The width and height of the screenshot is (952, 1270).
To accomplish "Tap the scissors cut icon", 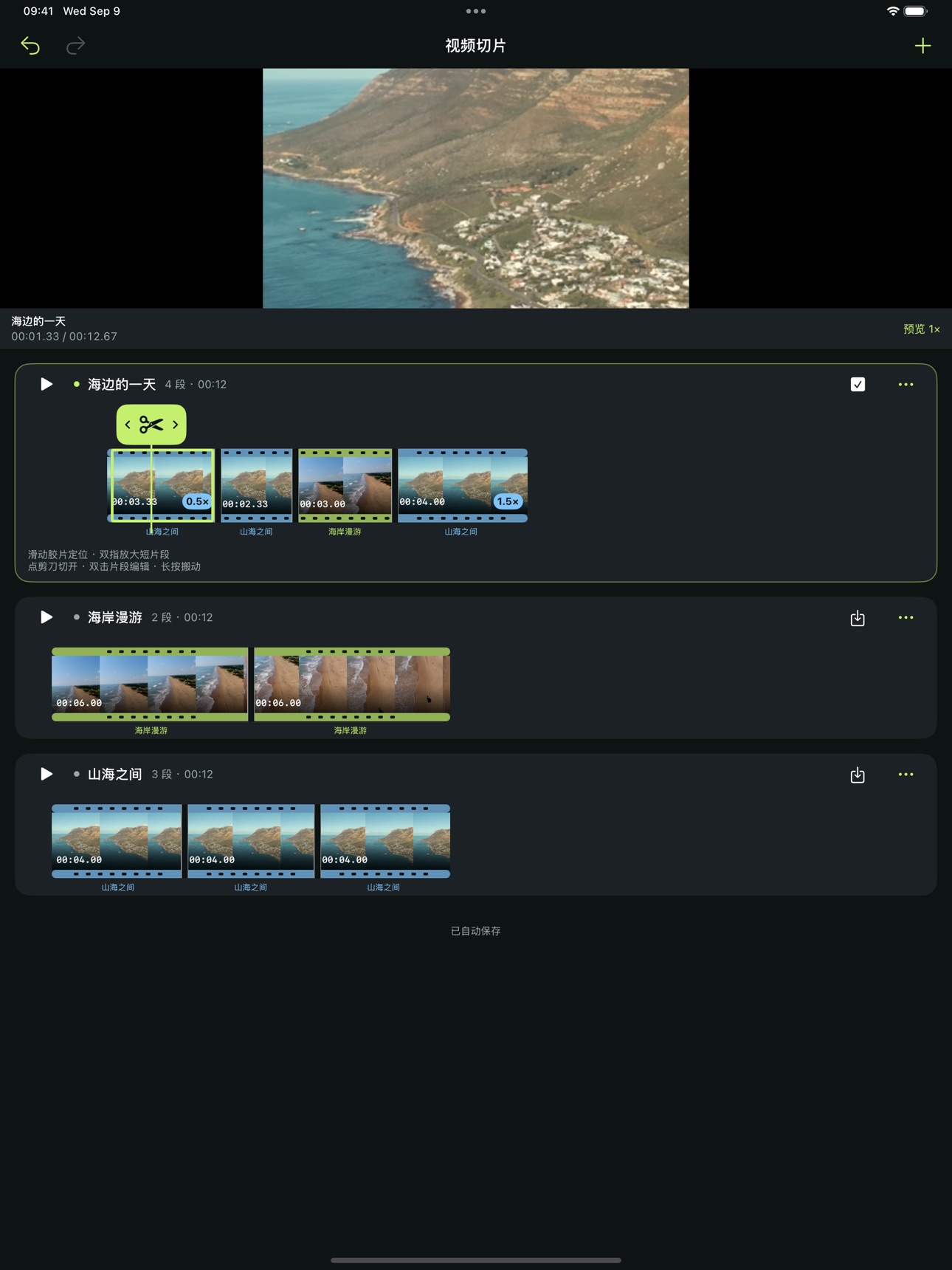I will [x=151, y=425].
